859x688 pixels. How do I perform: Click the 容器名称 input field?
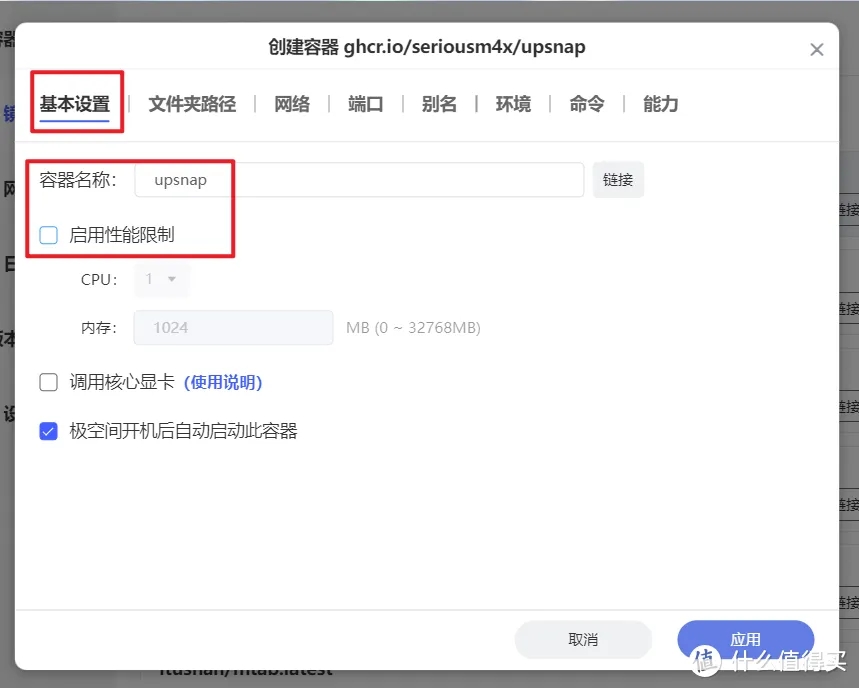[360, 180]
